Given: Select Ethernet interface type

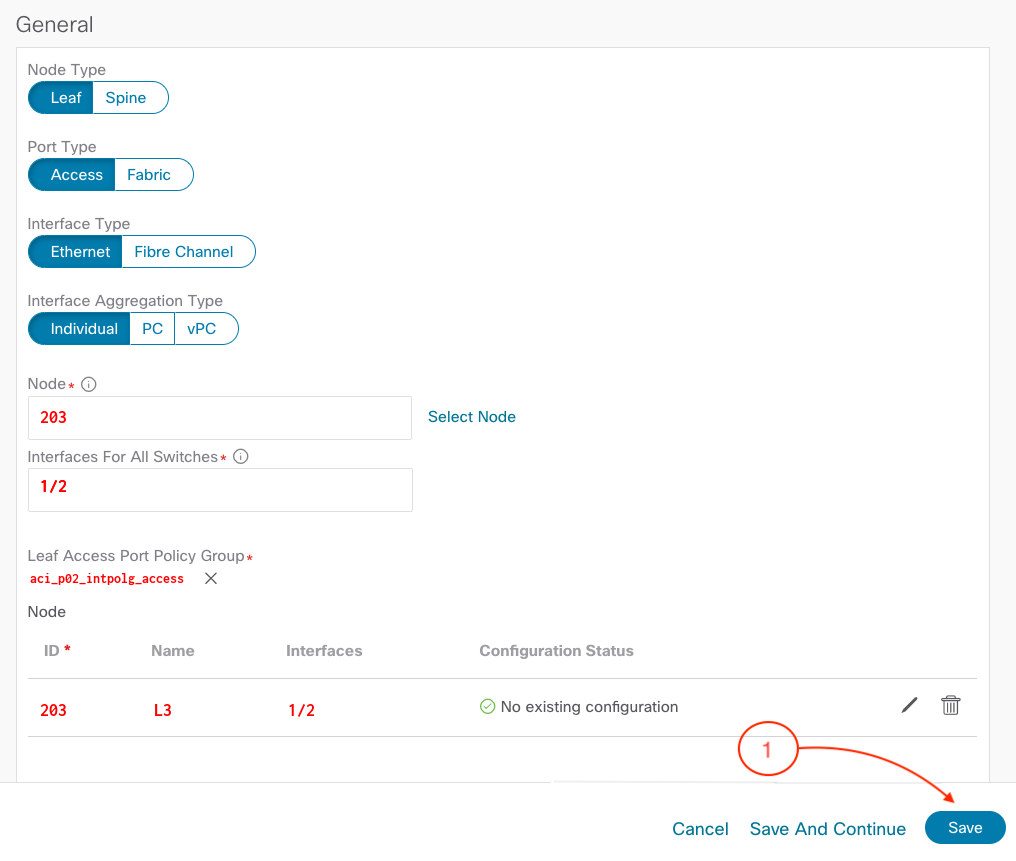Looking at the screenshot, I should [x=76, y=252].
